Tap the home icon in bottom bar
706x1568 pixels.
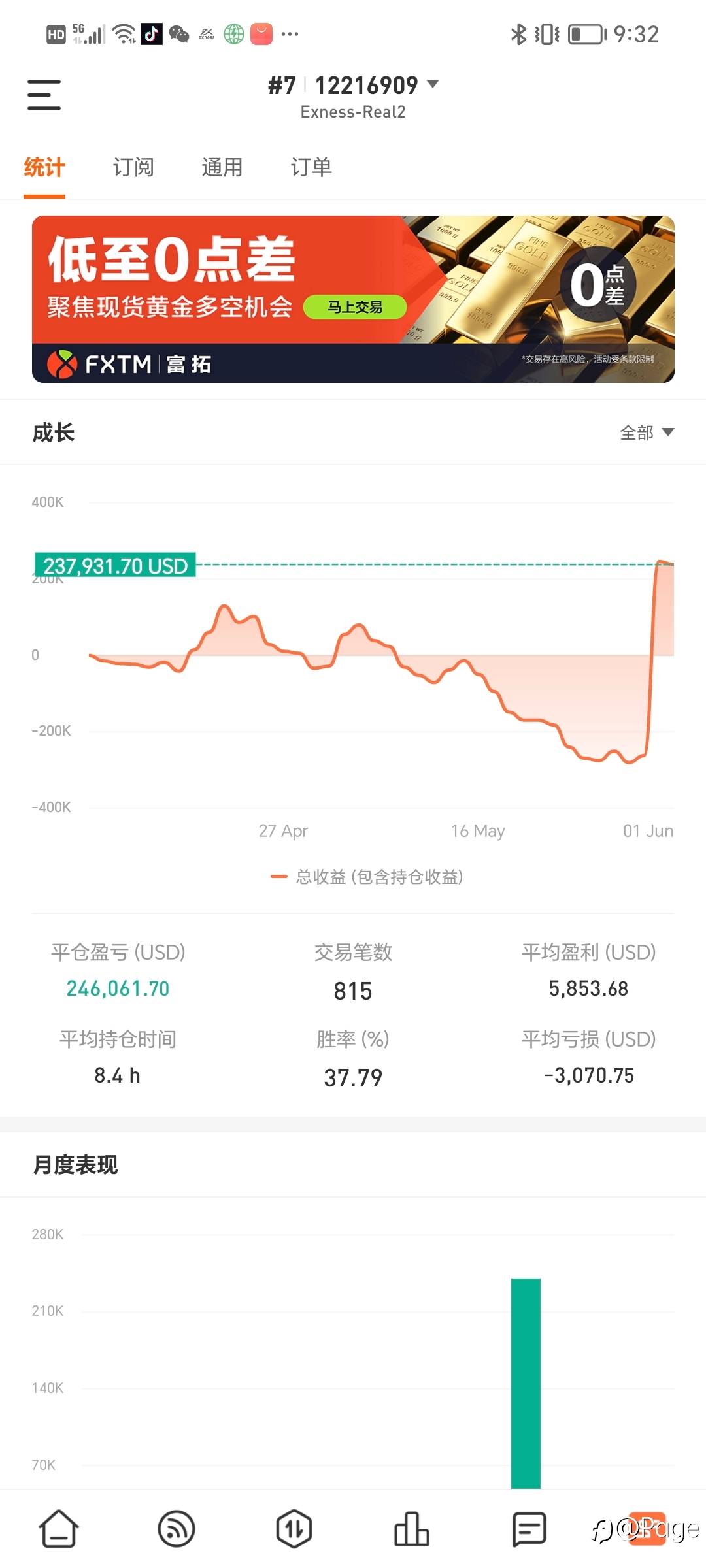tap(59, 1529)
